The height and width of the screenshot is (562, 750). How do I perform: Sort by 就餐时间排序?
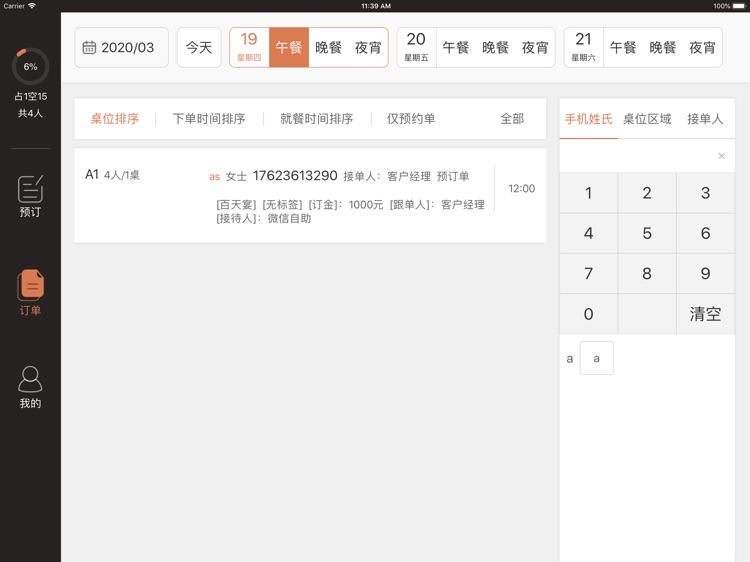point(317,119)
